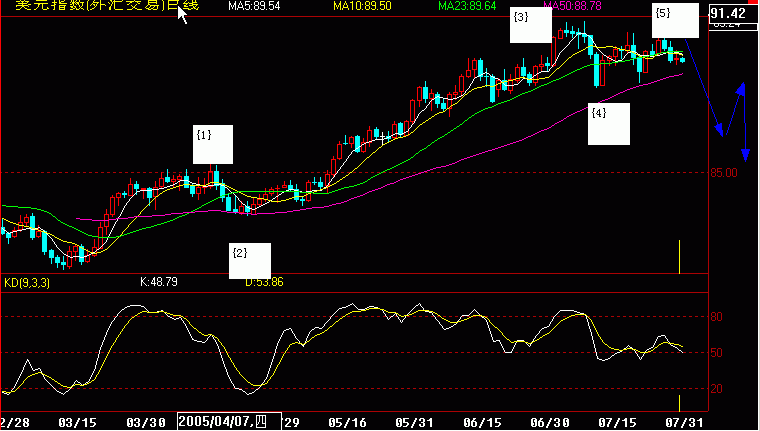
Task: Click the KD(9,3,3) indicator label
Action: point(27,283)
